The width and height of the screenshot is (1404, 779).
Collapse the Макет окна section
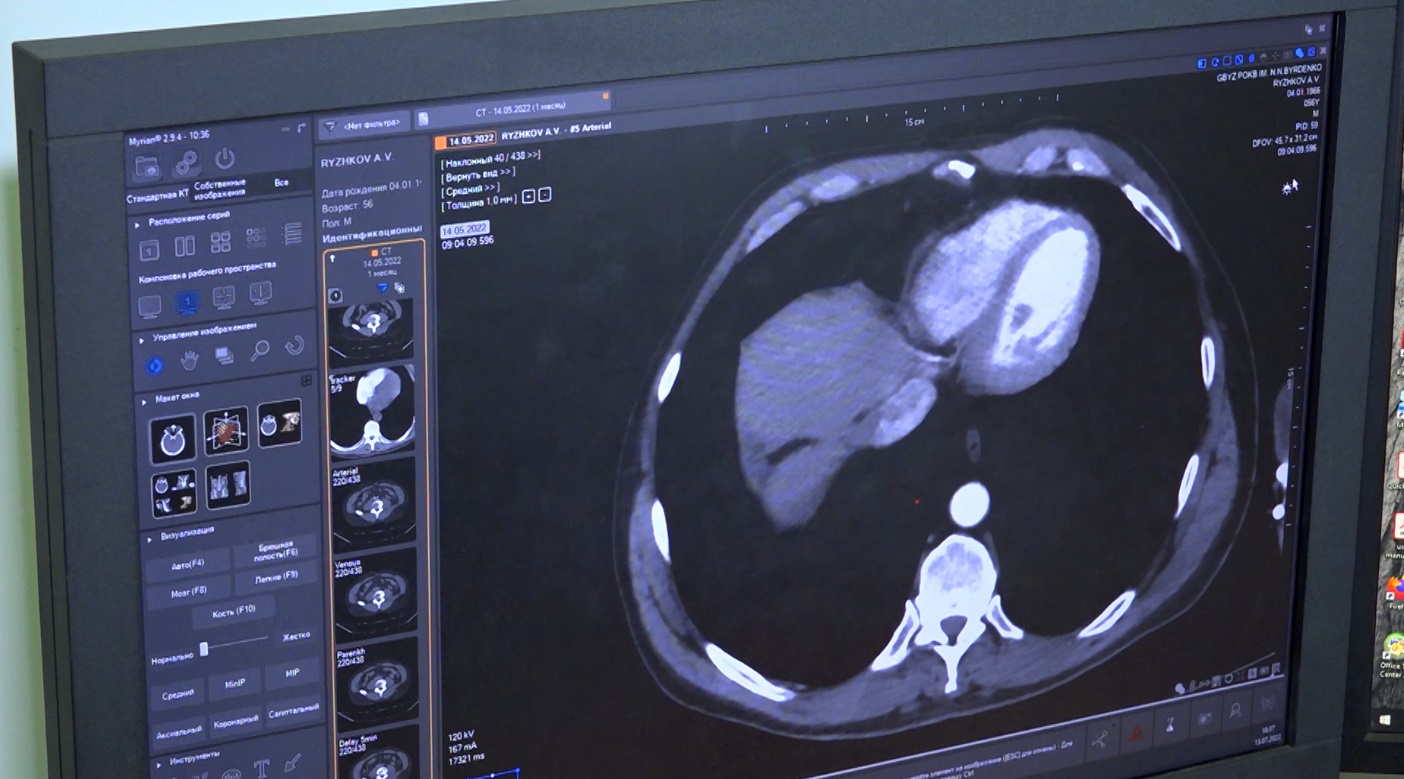[144, 400]
